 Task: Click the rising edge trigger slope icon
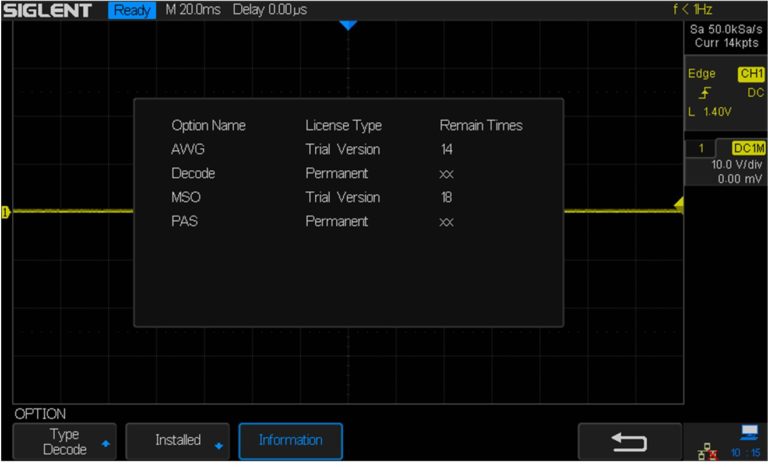[x=706, y=92]
